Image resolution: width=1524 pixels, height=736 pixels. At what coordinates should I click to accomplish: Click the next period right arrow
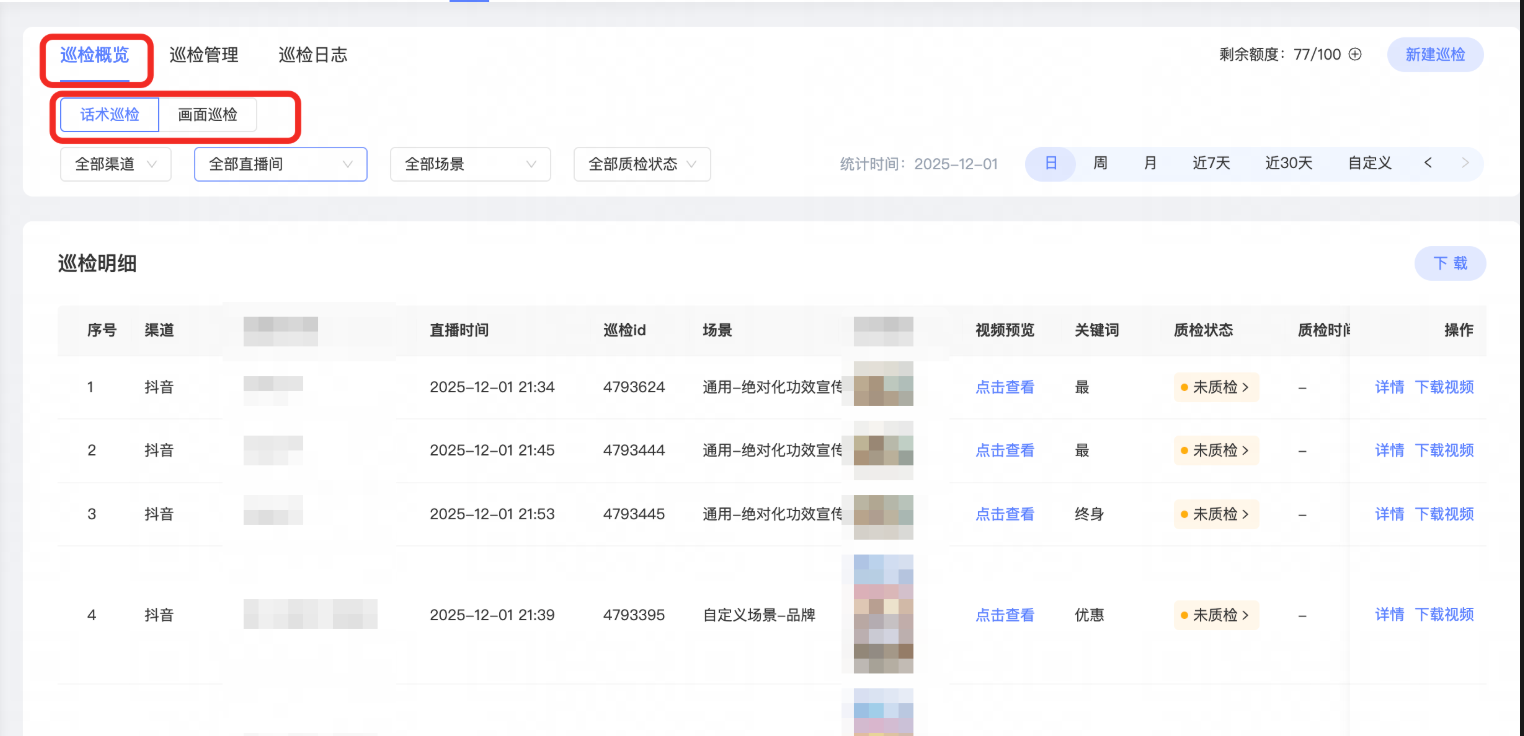tap(1465, 163)
